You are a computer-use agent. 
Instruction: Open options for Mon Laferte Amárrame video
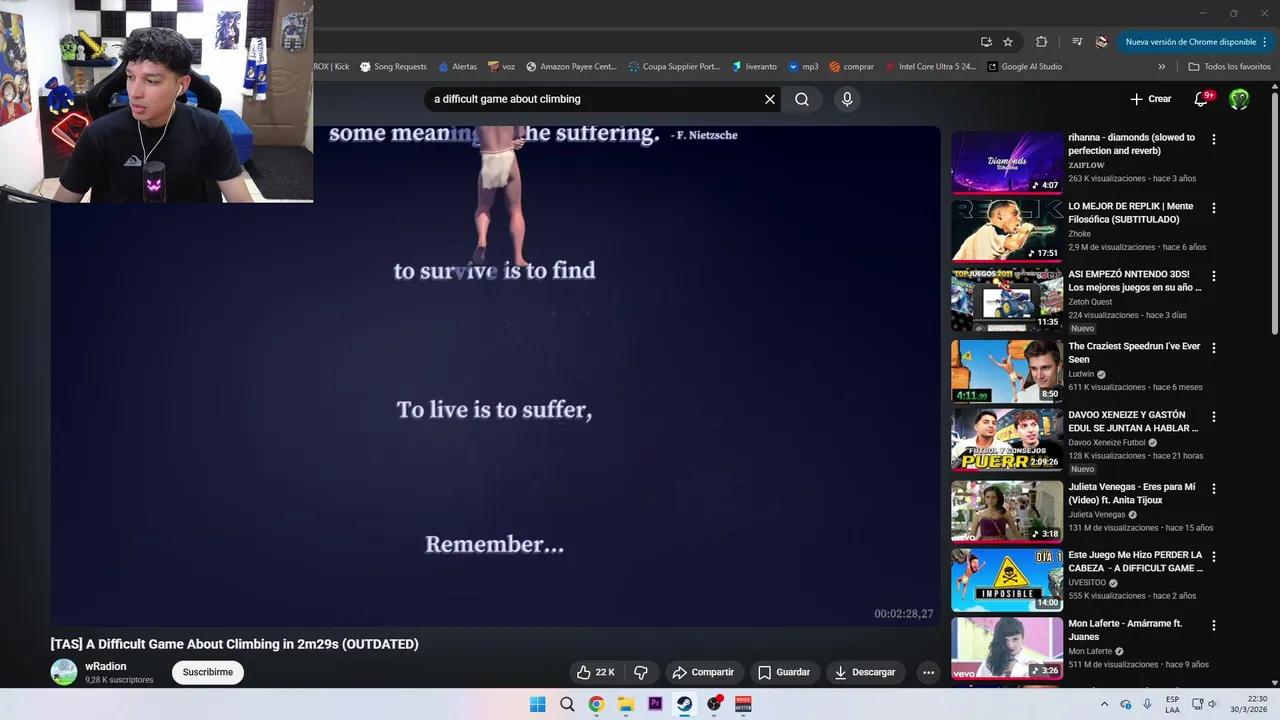click(1214, 626)
